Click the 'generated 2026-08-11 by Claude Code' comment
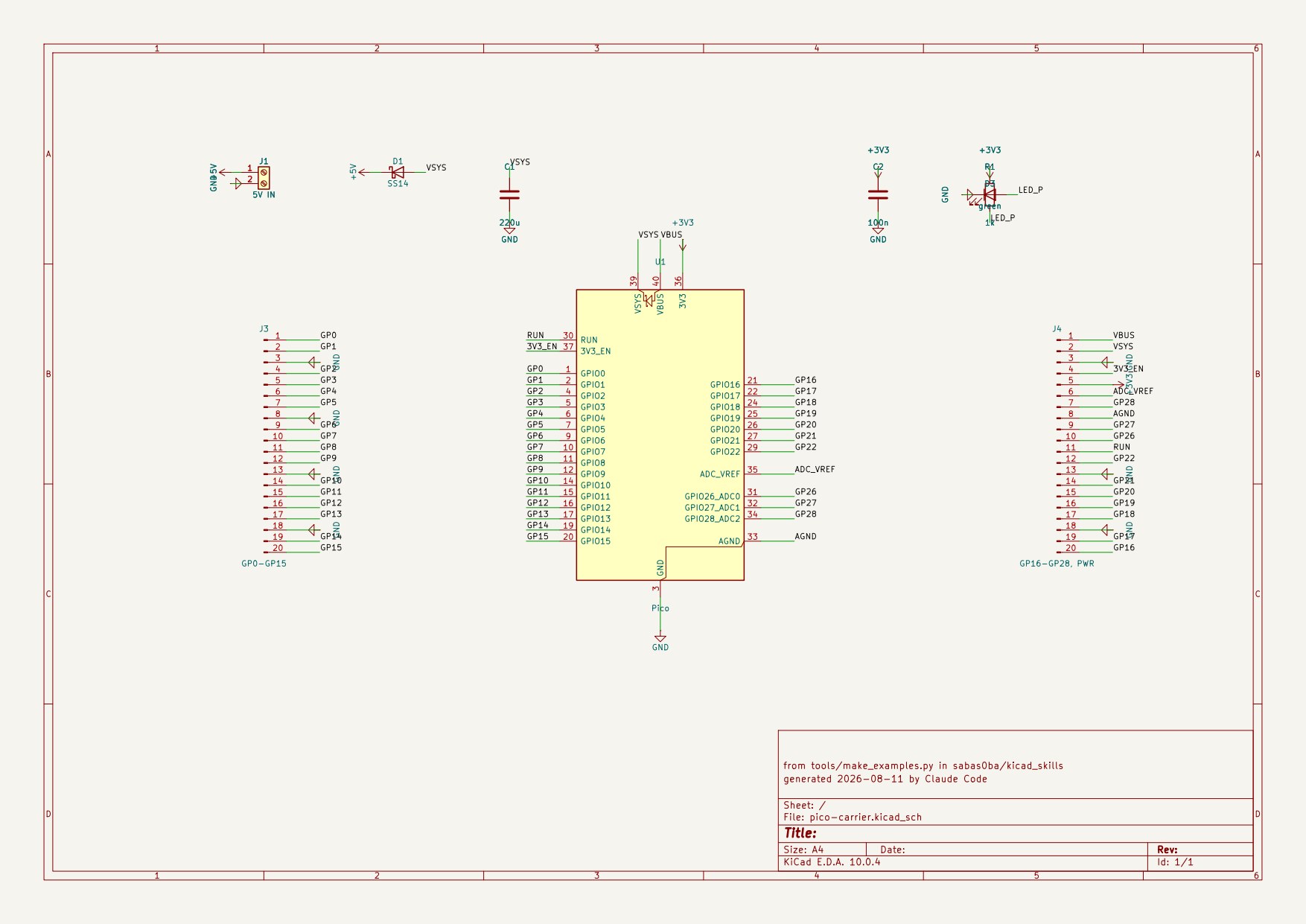The image size is (1306, 924). (885, 779)
